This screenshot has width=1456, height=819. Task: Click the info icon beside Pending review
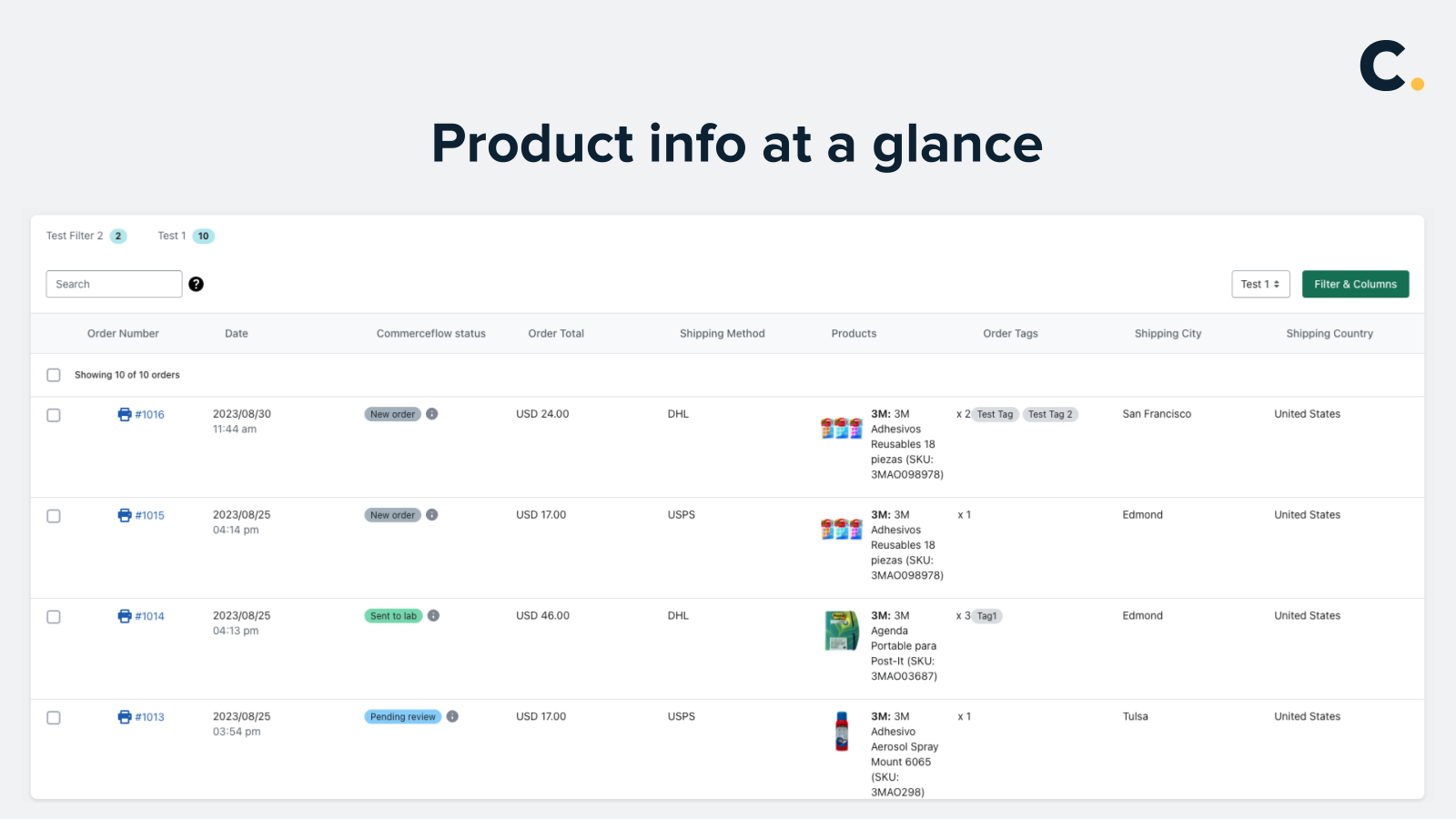point(452,717)
